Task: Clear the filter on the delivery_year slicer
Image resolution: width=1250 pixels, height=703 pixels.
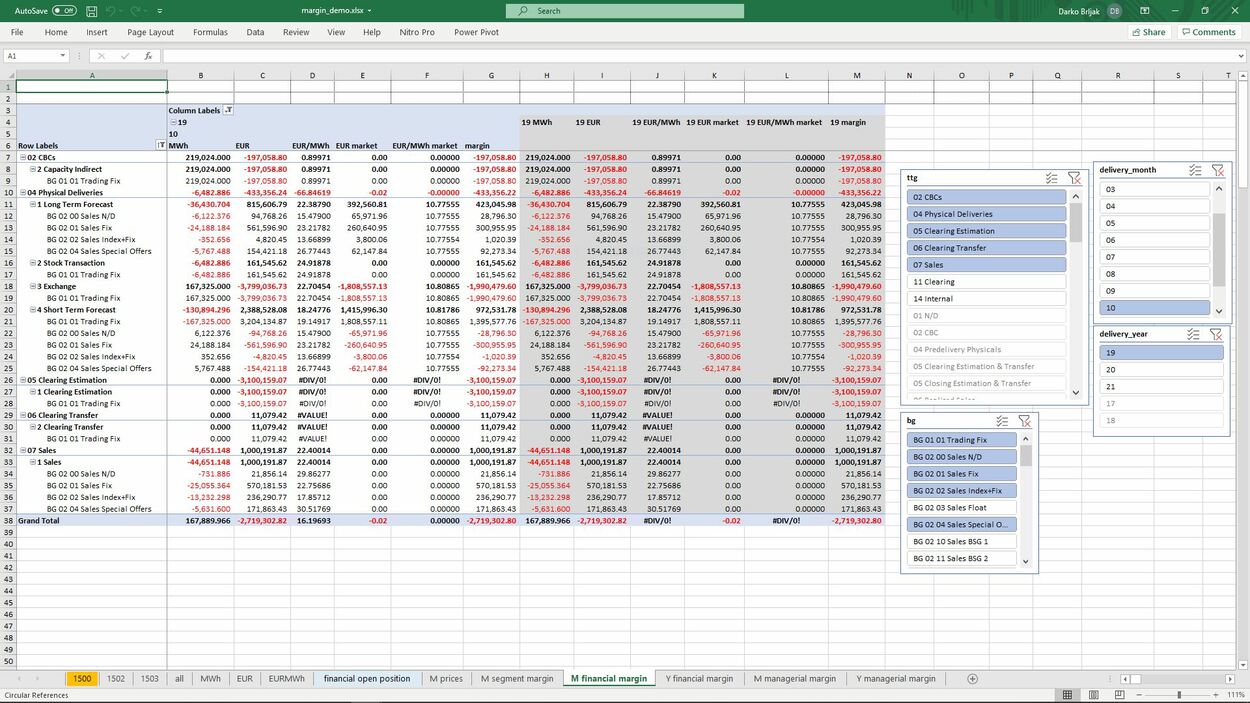Action: pos(1218,333)
